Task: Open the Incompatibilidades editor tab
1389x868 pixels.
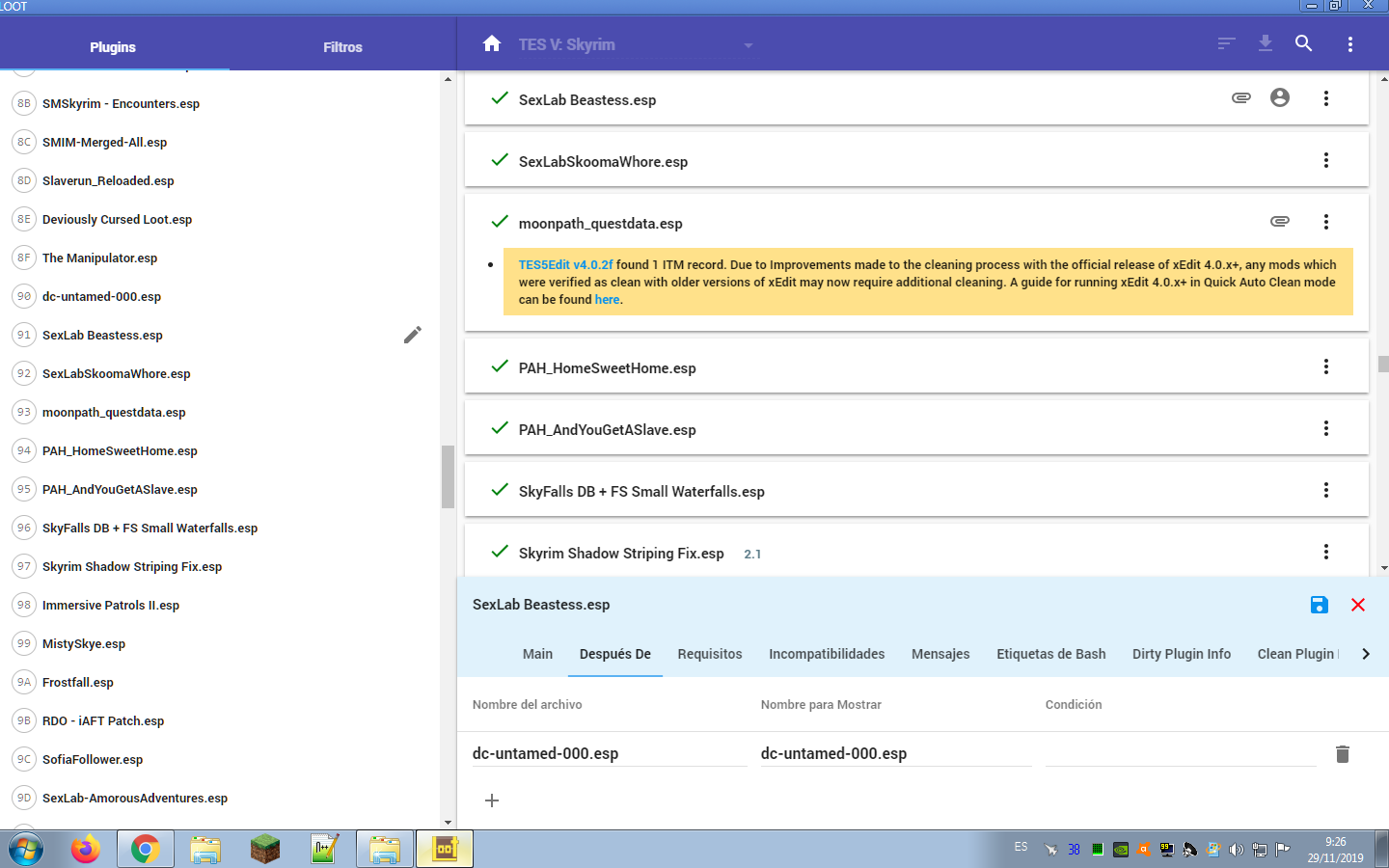Action: pyautogui.click(x=827, y=654)
